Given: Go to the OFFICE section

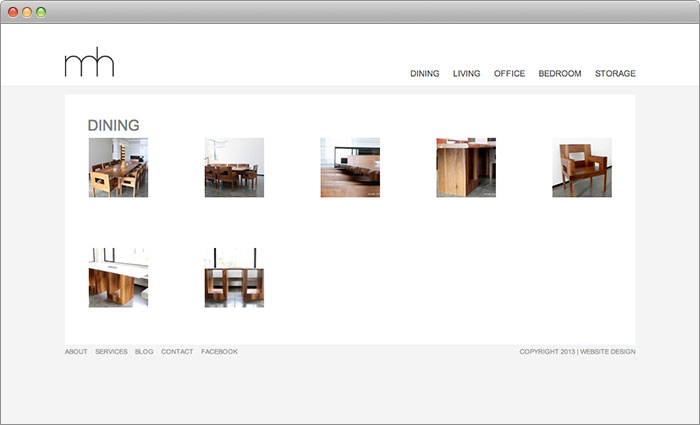Looking at the screenshot, I should [x=509, y=73].
